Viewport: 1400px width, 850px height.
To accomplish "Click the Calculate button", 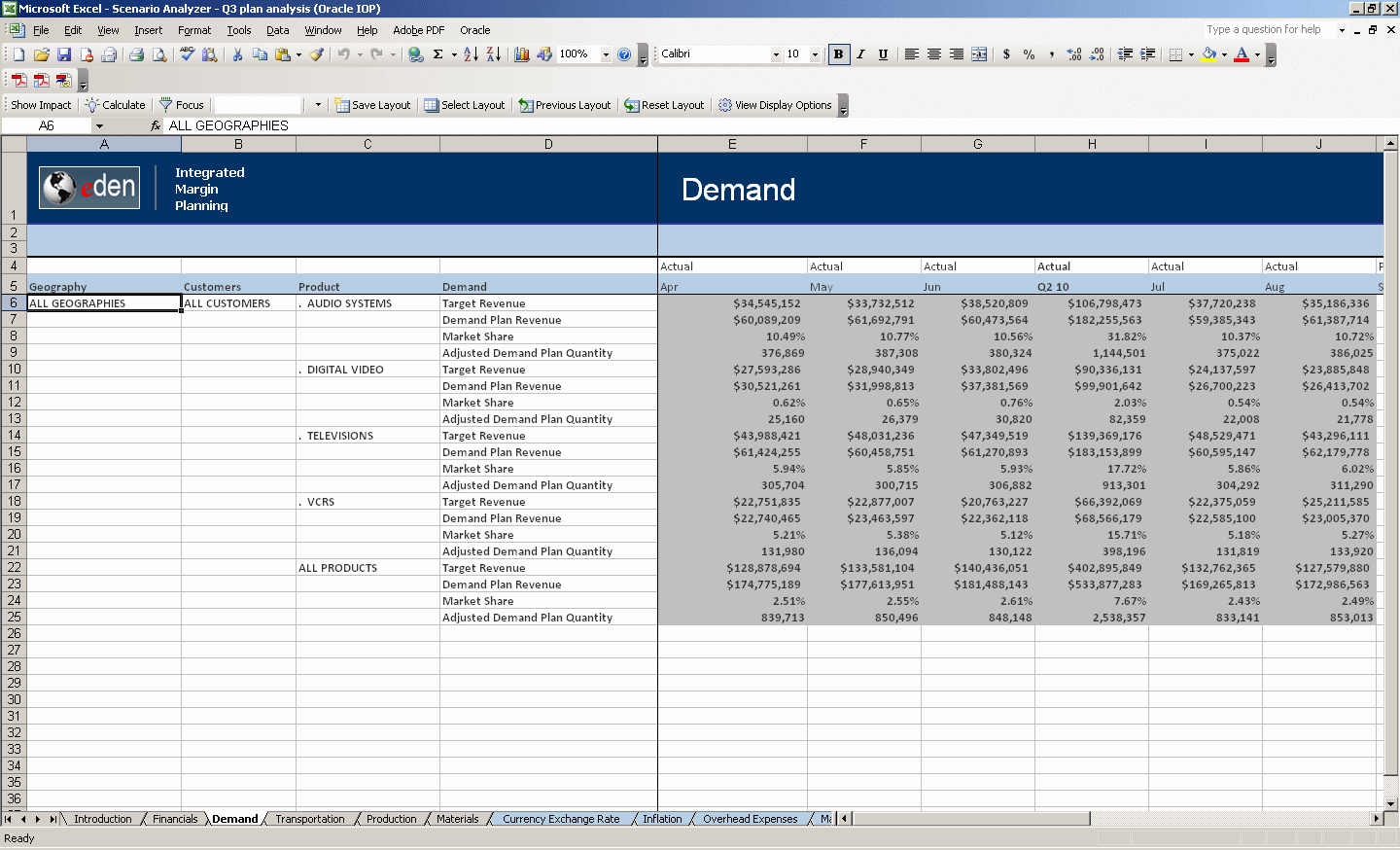I will [116, 104].
